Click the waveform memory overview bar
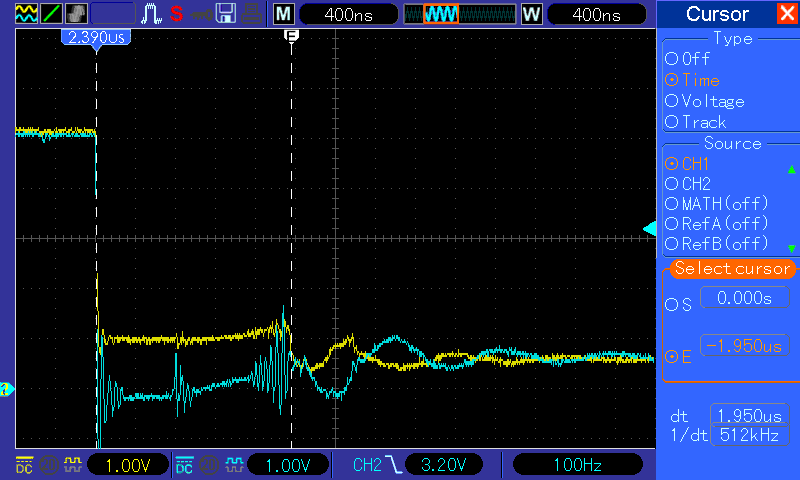 pyautogui.click(x=460, y=14)
